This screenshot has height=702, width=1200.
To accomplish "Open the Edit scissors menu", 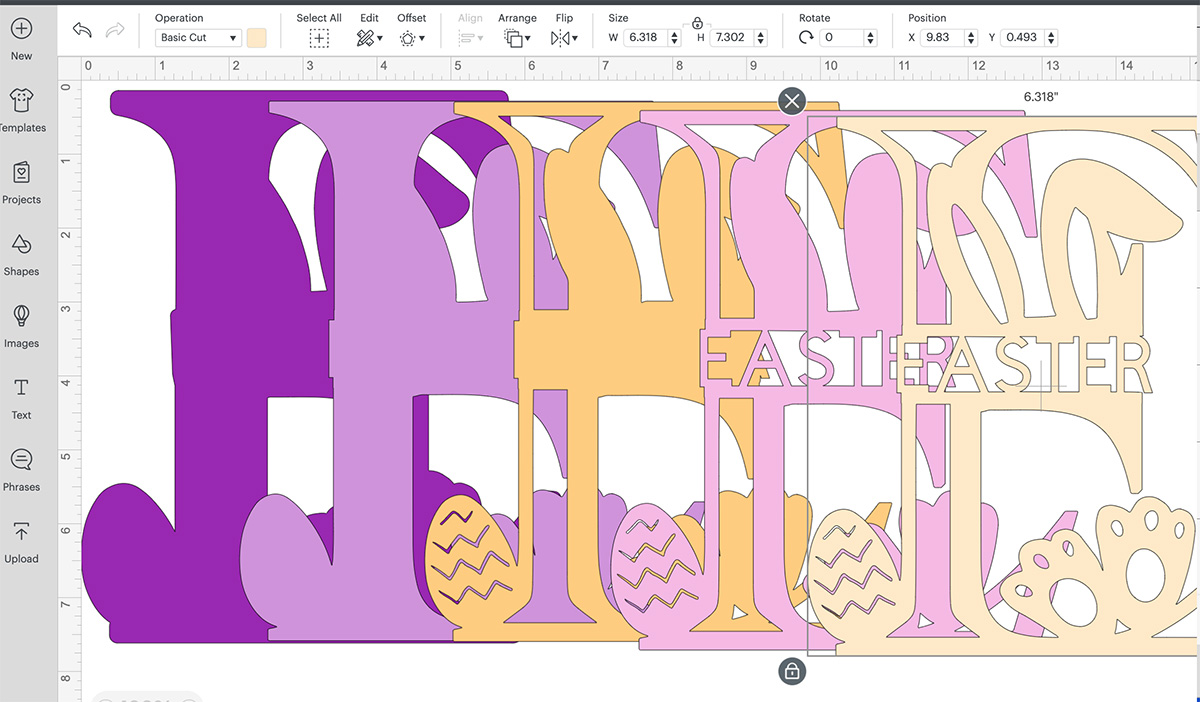I will pyautogui.click(x=370, y=38).
